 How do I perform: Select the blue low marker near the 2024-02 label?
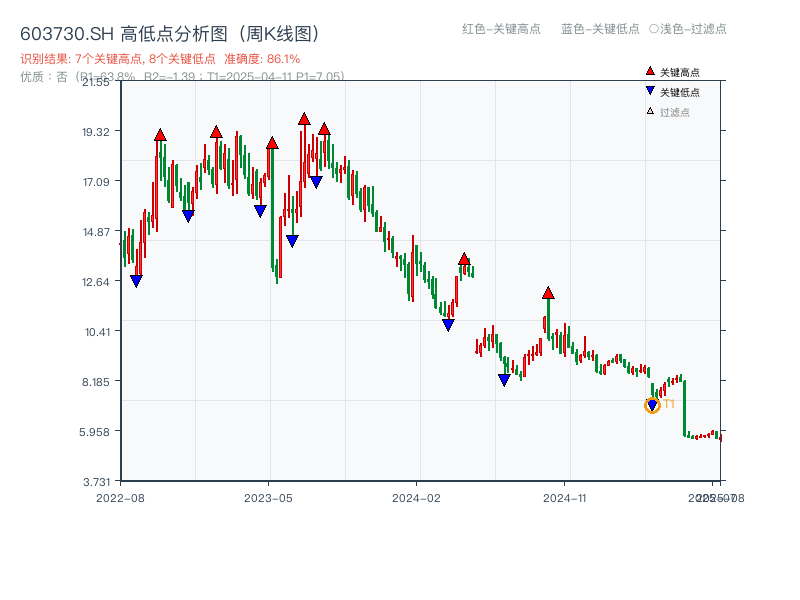(x=448, y=324)
